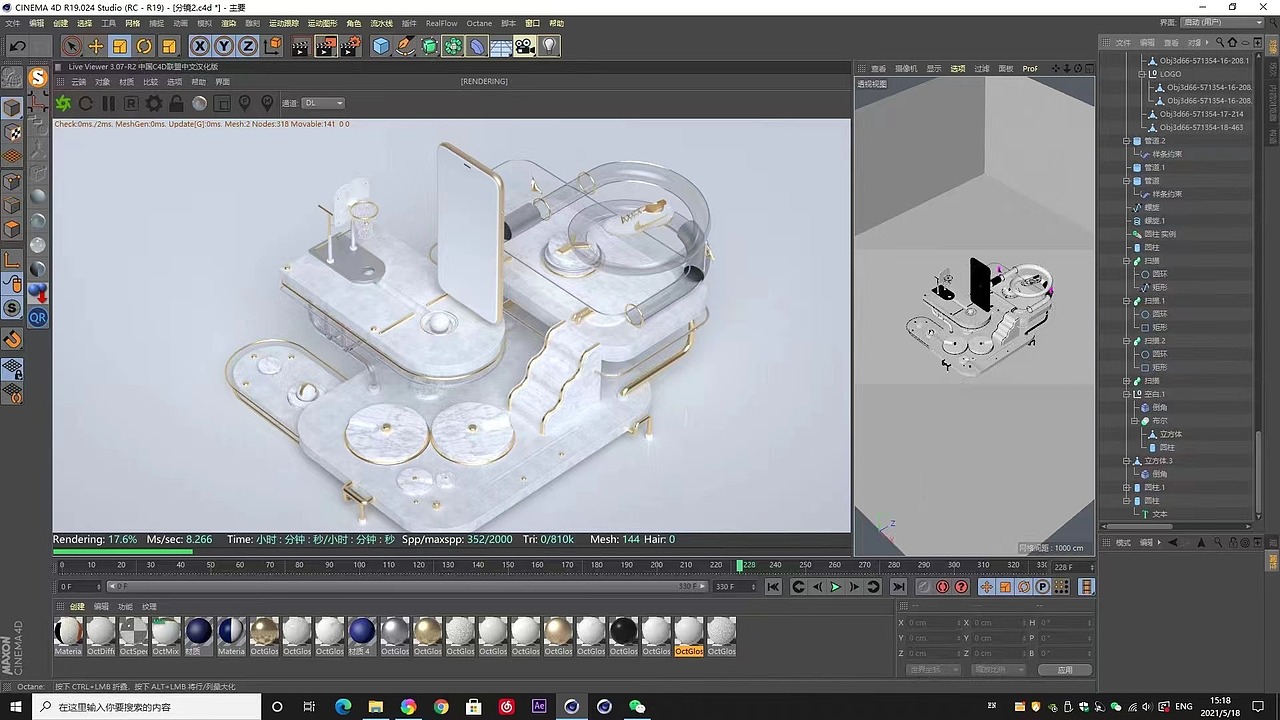Open the Live Viewer 选项 menu
Viewport: 1280px width, 720px height.
point(175,82)
